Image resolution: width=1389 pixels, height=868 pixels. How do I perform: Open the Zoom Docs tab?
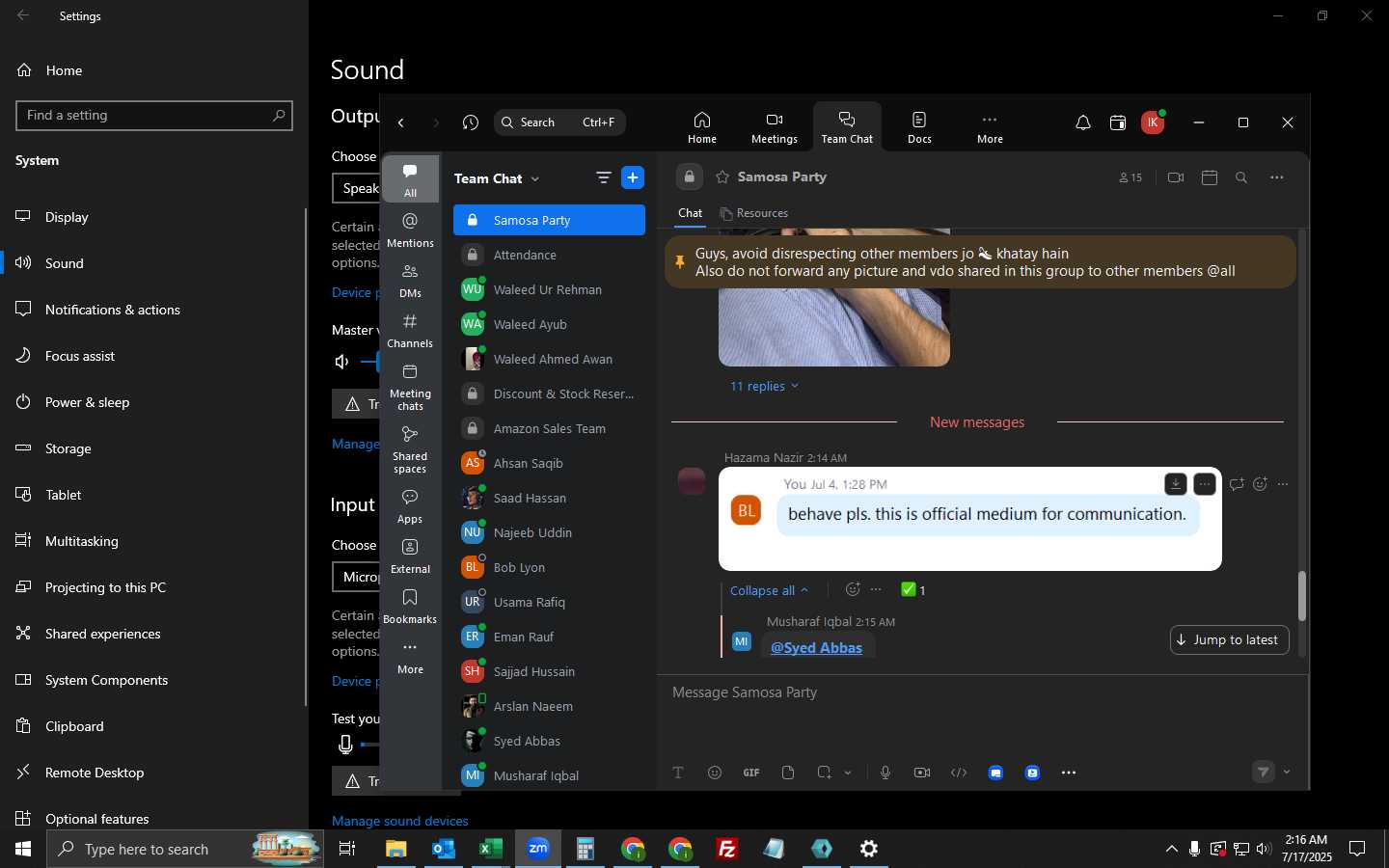click(x=919, y=126)
